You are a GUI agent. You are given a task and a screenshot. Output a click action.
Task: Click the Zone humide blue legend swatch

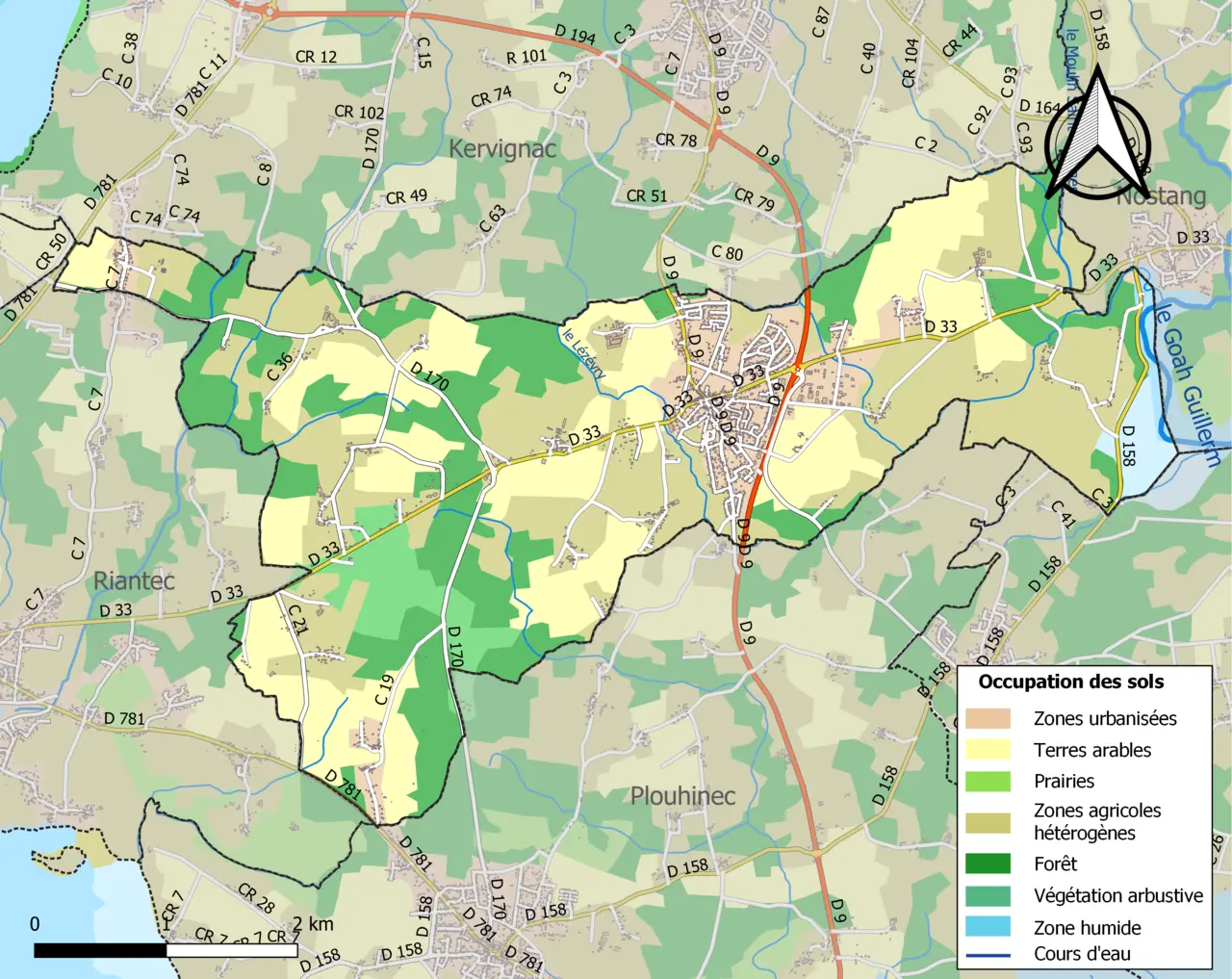(988, 927)
